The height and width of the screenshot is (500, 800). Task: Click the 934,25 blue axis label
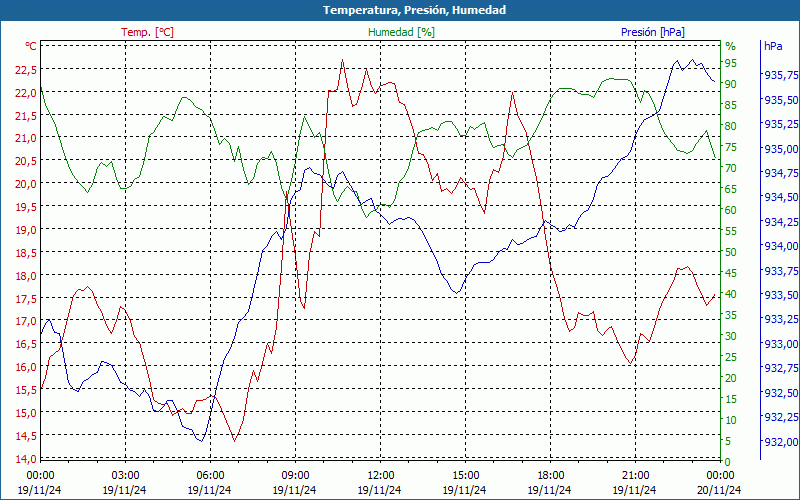click(x=781, y=221)
